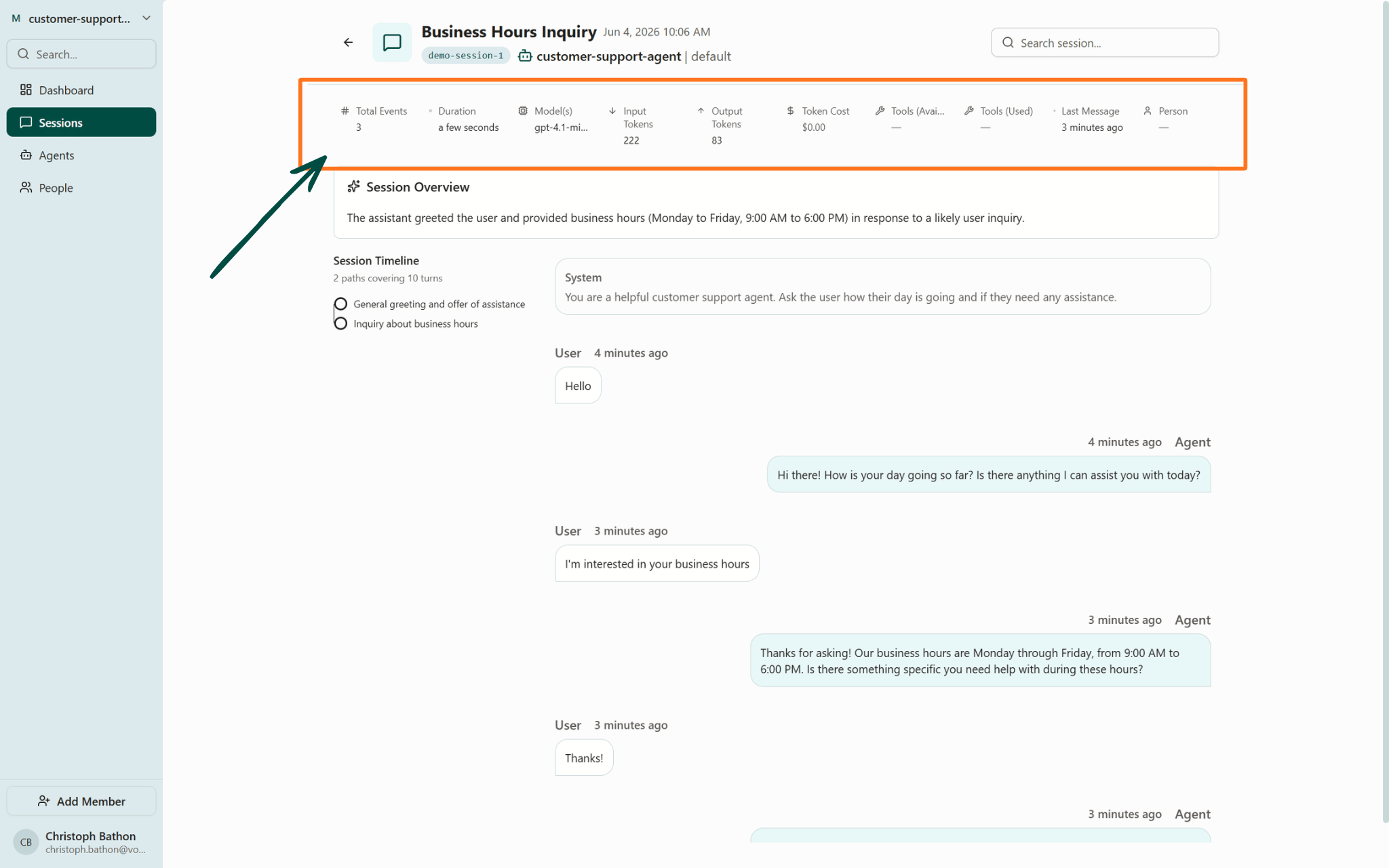The height and width of the screenshot is (868, 1389).
Task: Click the CB user avatar
Action: (x=26, y=842)
